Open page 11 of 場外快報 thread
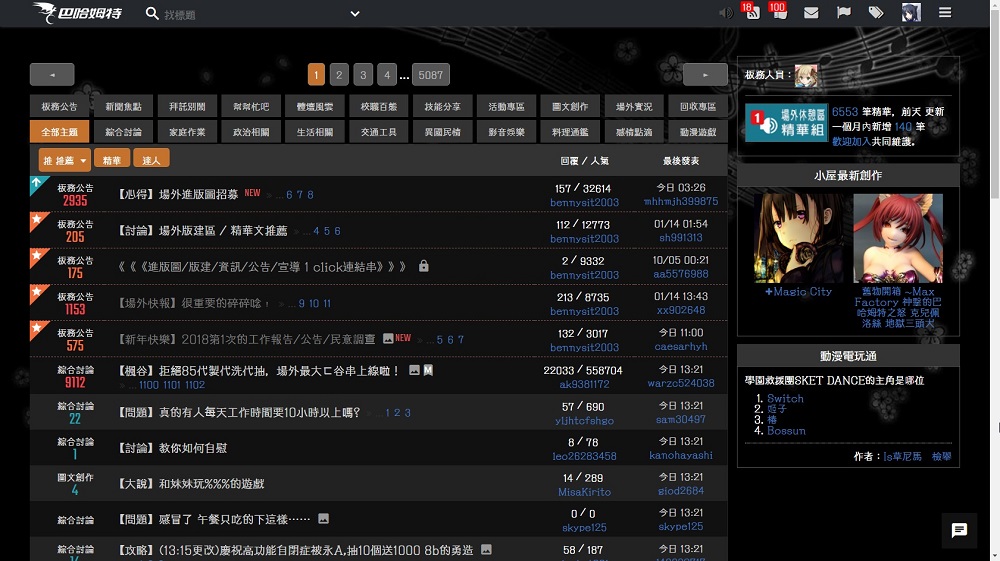 tap(327, 303)
